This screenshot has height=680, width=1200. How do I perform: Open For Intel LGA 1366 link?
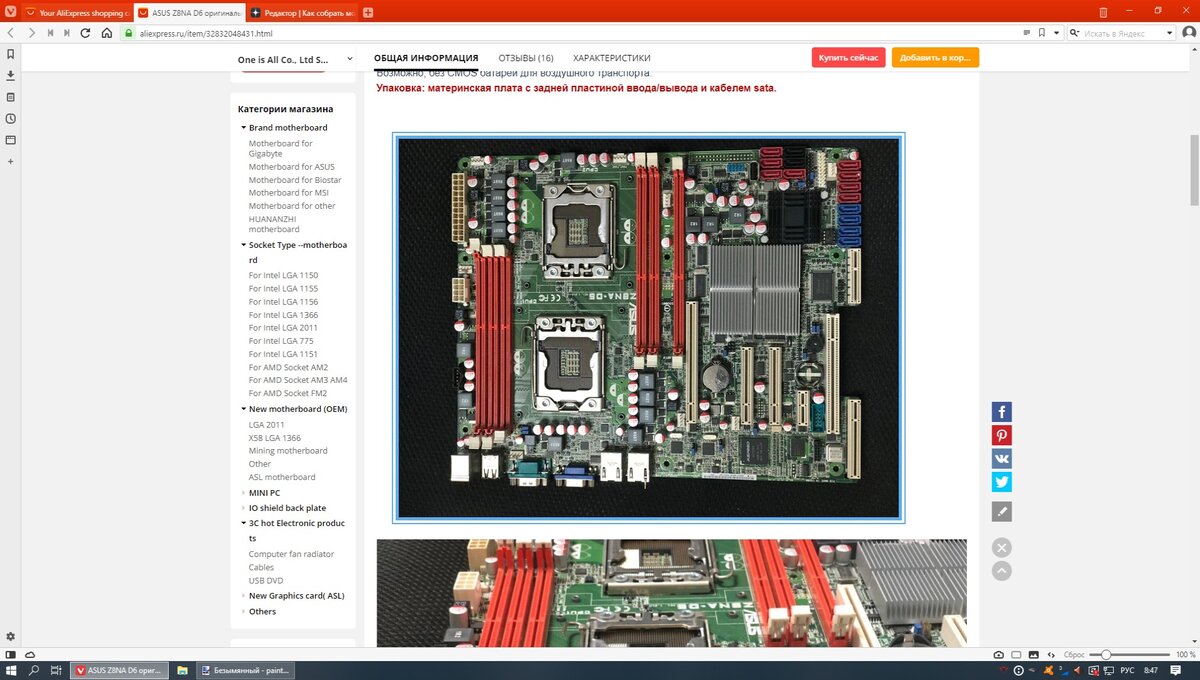283,315
